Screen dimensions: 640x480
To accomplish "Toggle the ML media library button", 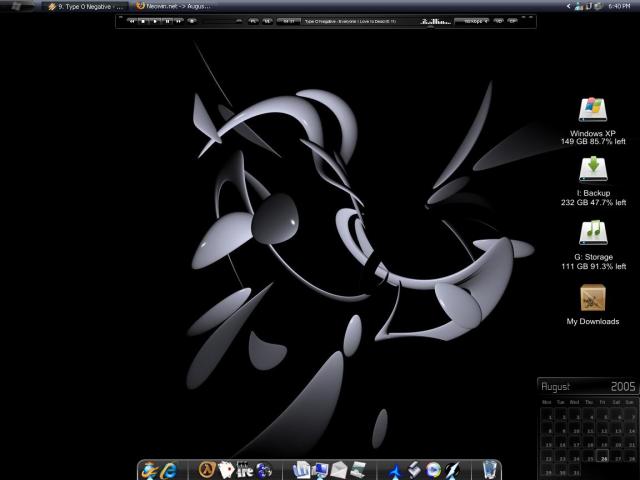I will pyautogui.click(x=268, y=21).
